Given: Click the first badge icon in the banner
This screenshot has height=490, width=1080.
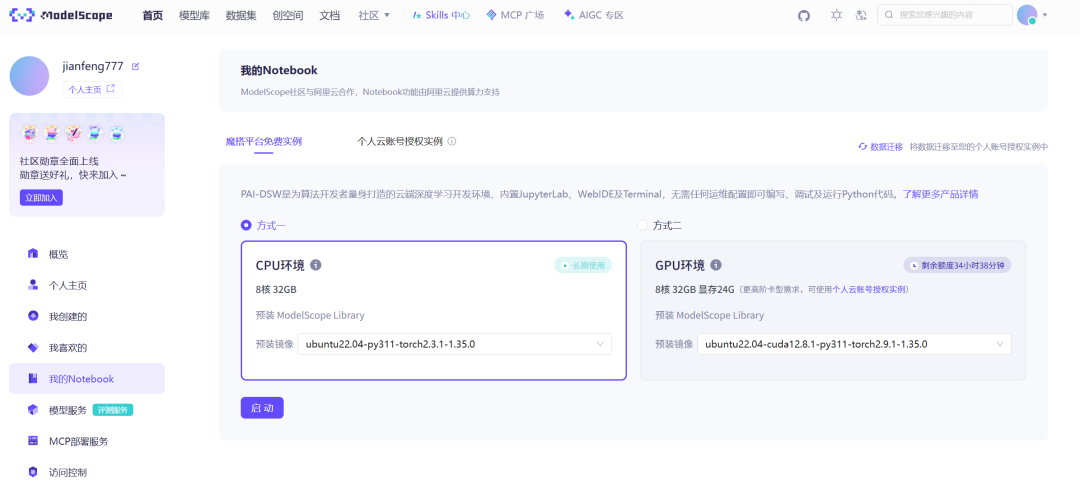Looking at the screenshot, I should click(30, 132).
